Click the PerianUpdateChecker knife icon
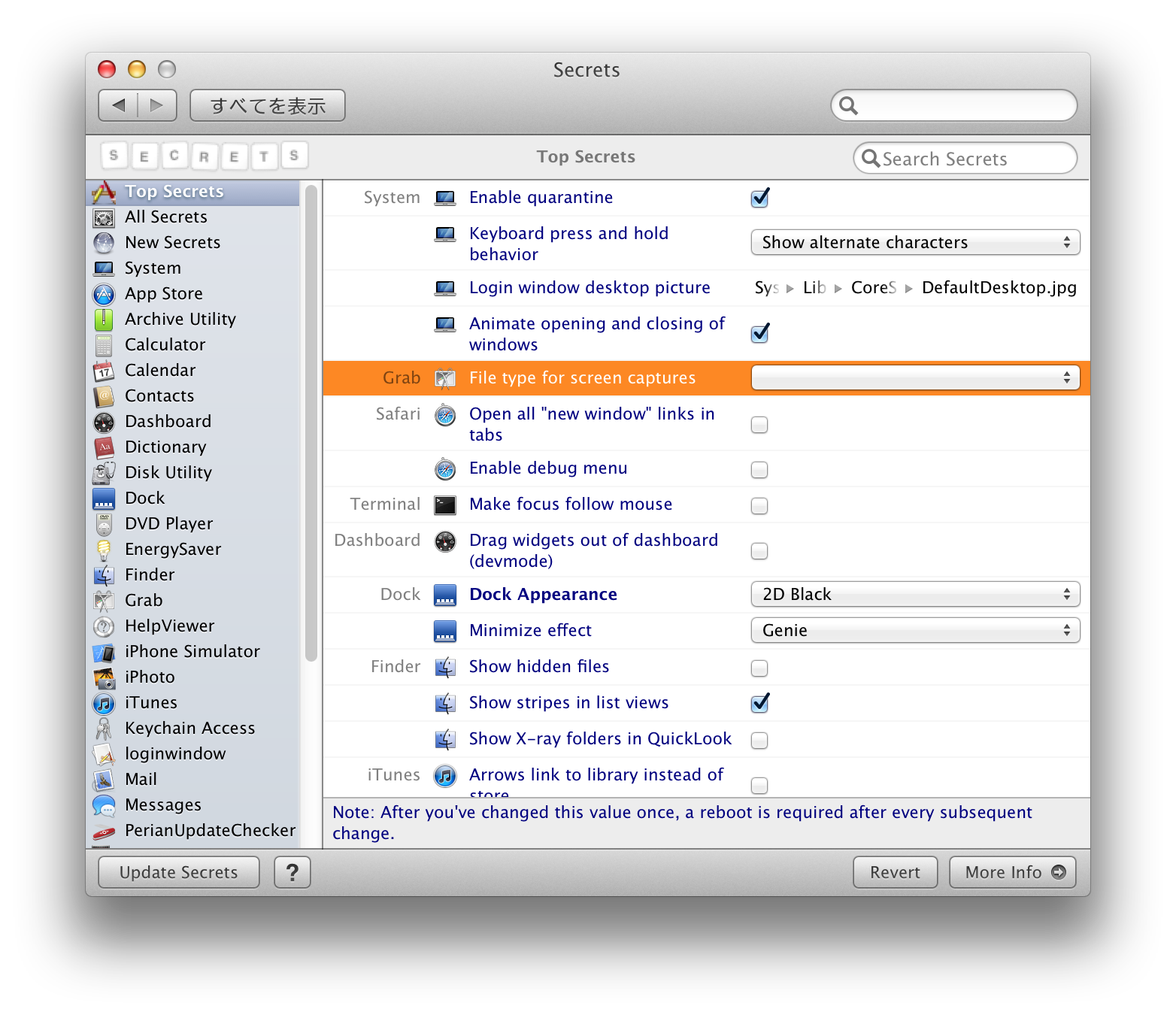Viewport: 1176px width, 1015px height. pos(104,832)
